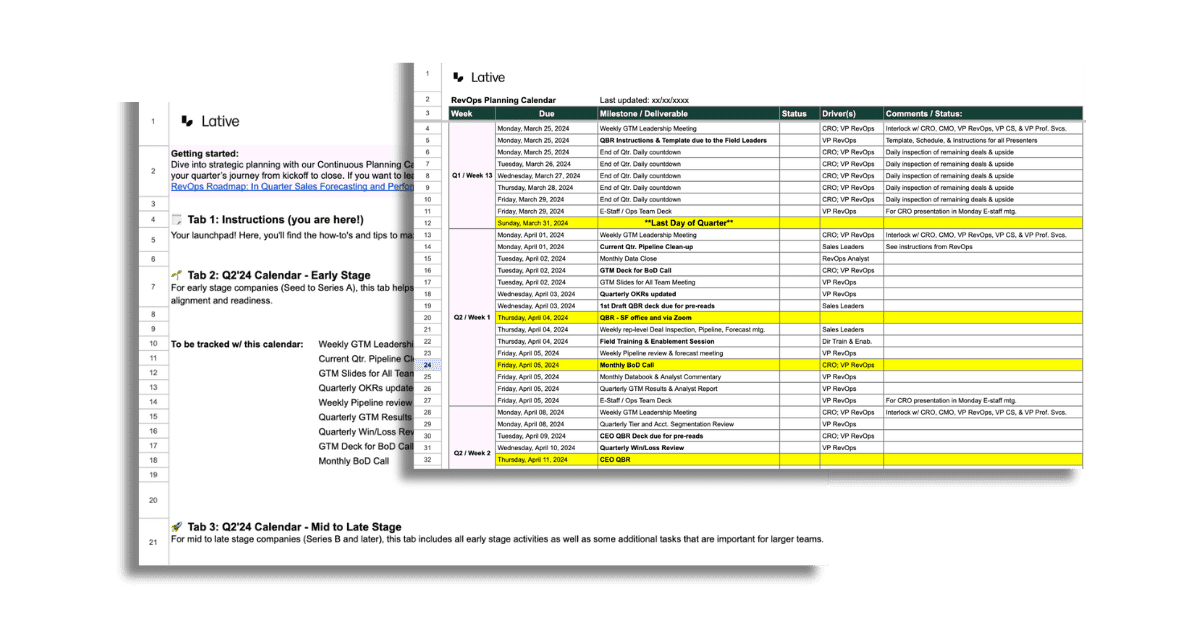Click the 'Last updated: xx/xx/xxxx' cell

click(x=643, y=100)
